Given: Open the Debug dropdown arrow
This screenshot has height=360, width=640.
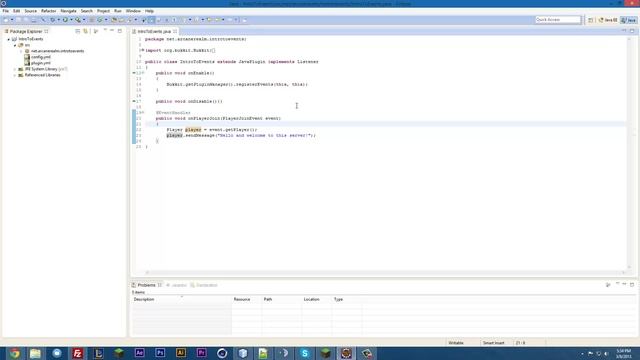Looking at the screenshot, I should click(x=59, y=20).
